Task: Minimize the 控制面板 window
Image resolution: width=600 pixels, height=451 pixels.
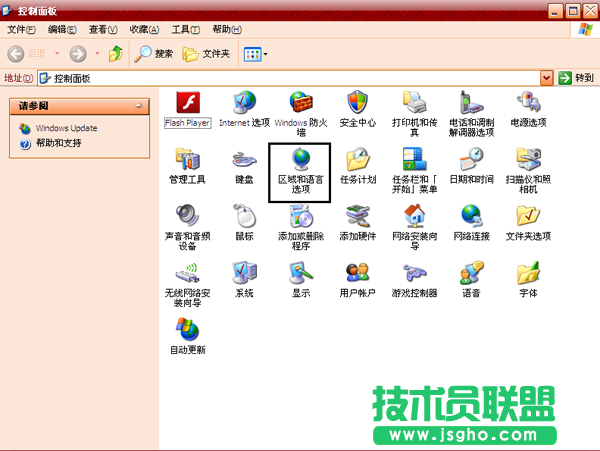Action: click(555, 11)
